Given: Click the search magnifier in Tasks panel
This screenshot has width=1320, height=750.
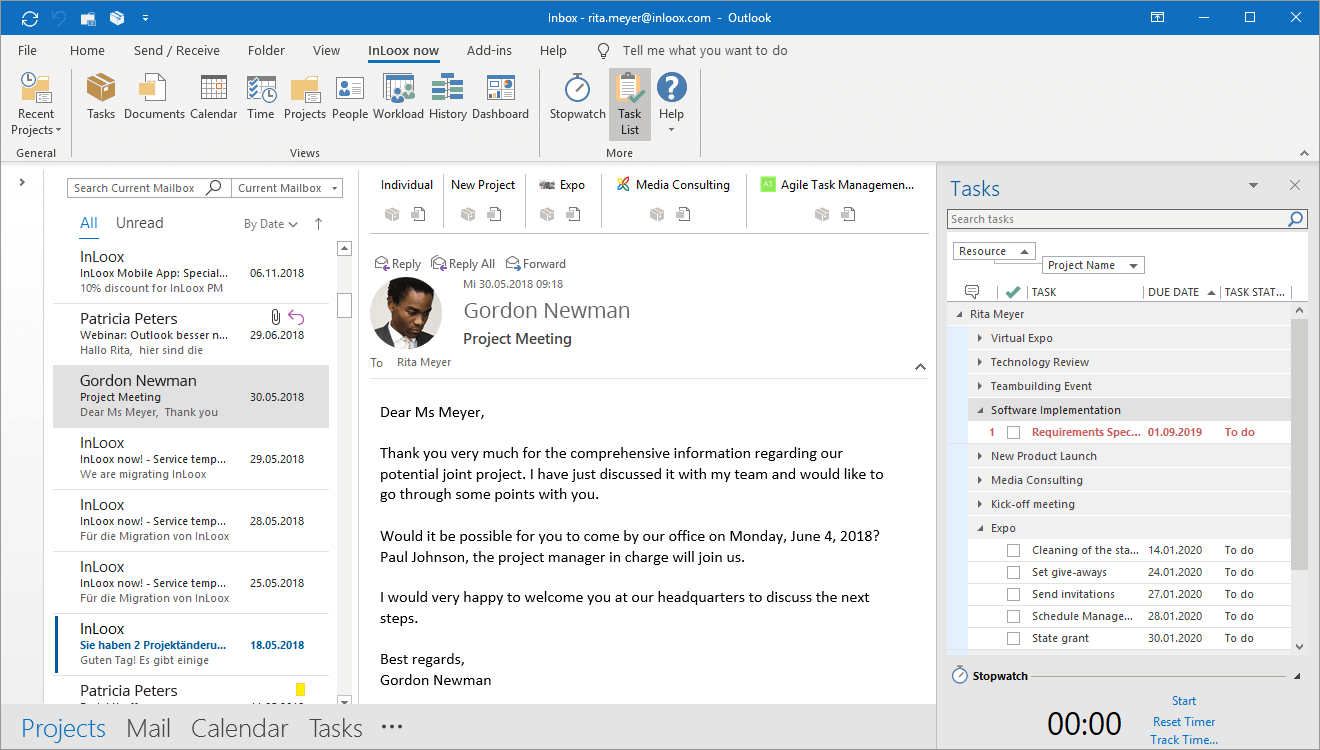Looking at the screenshot, I should [1295, 219].
